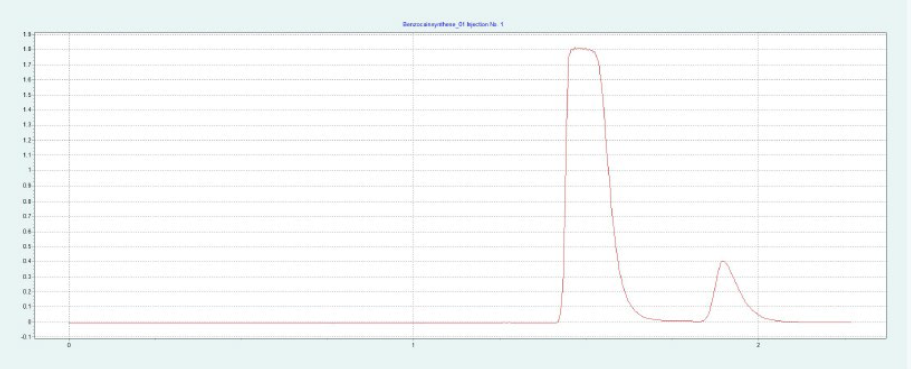This screenshot has height=370, width=911.
Task: Click the apex of the small second peak
Action: click(722, 261)
